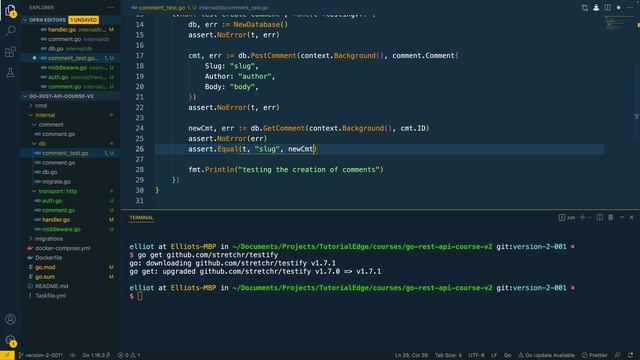Switch to the TERMINAL panel tab
The width and height of the screenshot is (640, 360).
coord(142,218)
